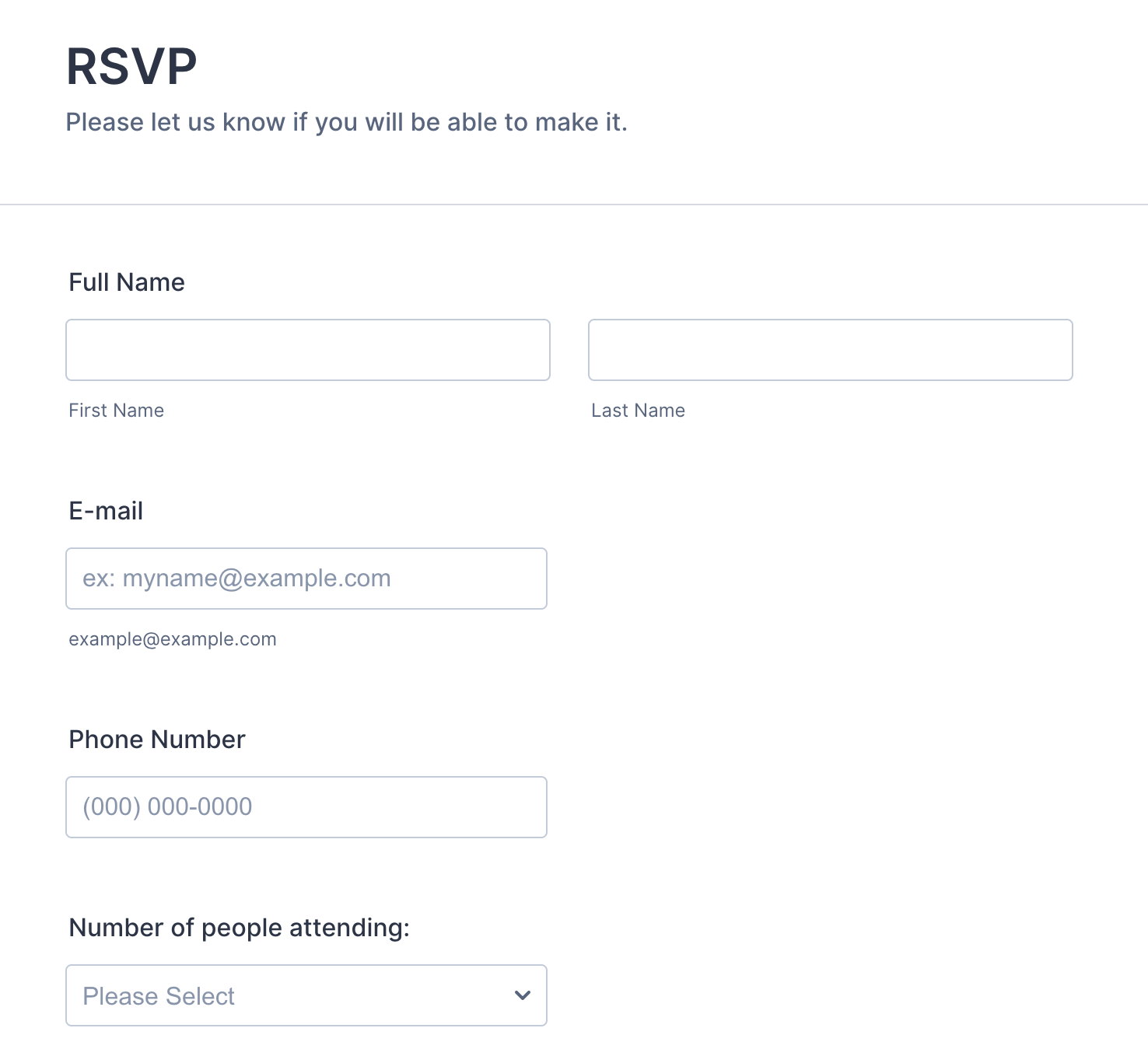This screenshot has height=1042, width=1148.
Task: Click the chevron arrow in the dropdown
Action: (523, 995)
